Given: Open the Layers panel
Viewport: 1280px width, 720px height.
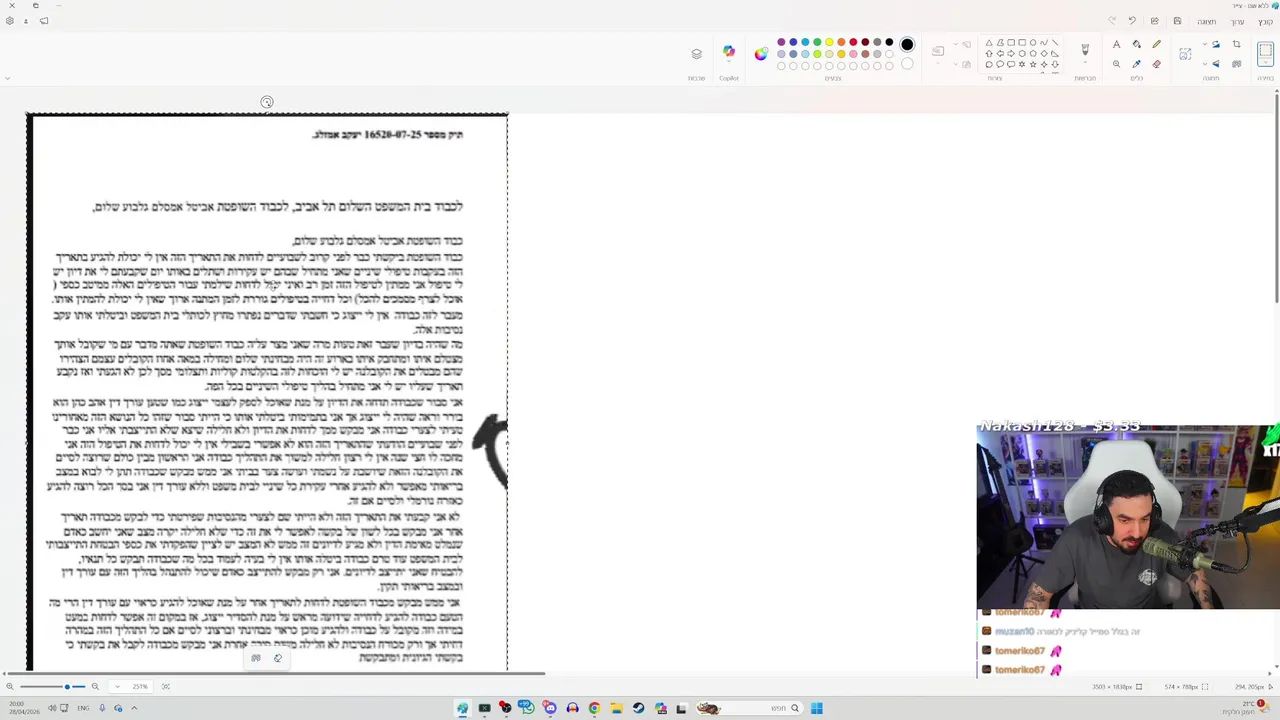Looking at the screenshot, I should pyautogui.click(x=697, y=53).
